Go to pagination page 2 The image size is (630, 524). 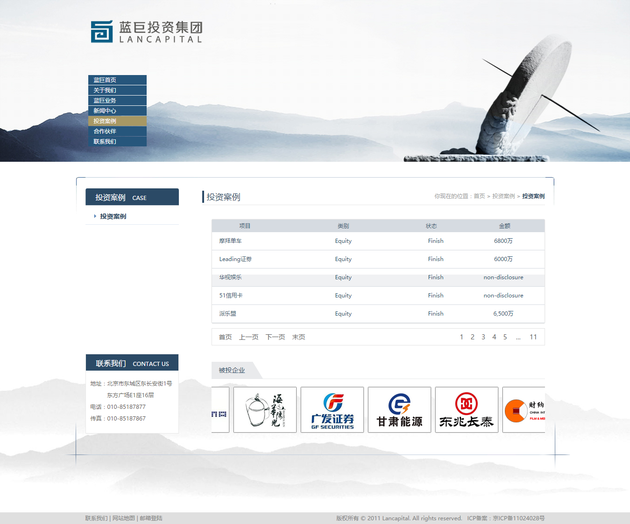(472, 337)
